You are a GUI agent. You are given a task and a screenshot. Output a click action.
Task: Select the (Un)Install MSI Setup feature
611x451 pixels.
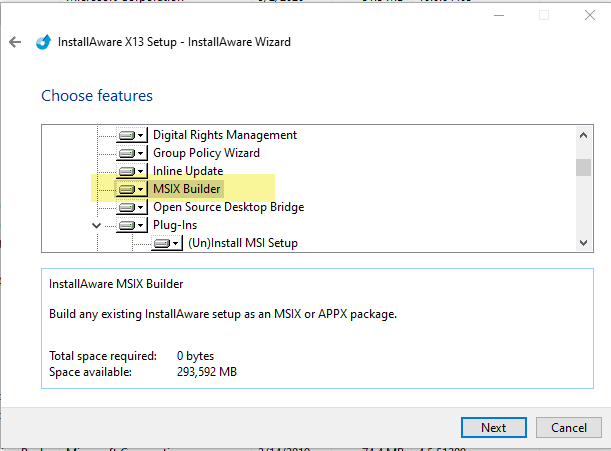pyautogui.click(x=243, y=243)
